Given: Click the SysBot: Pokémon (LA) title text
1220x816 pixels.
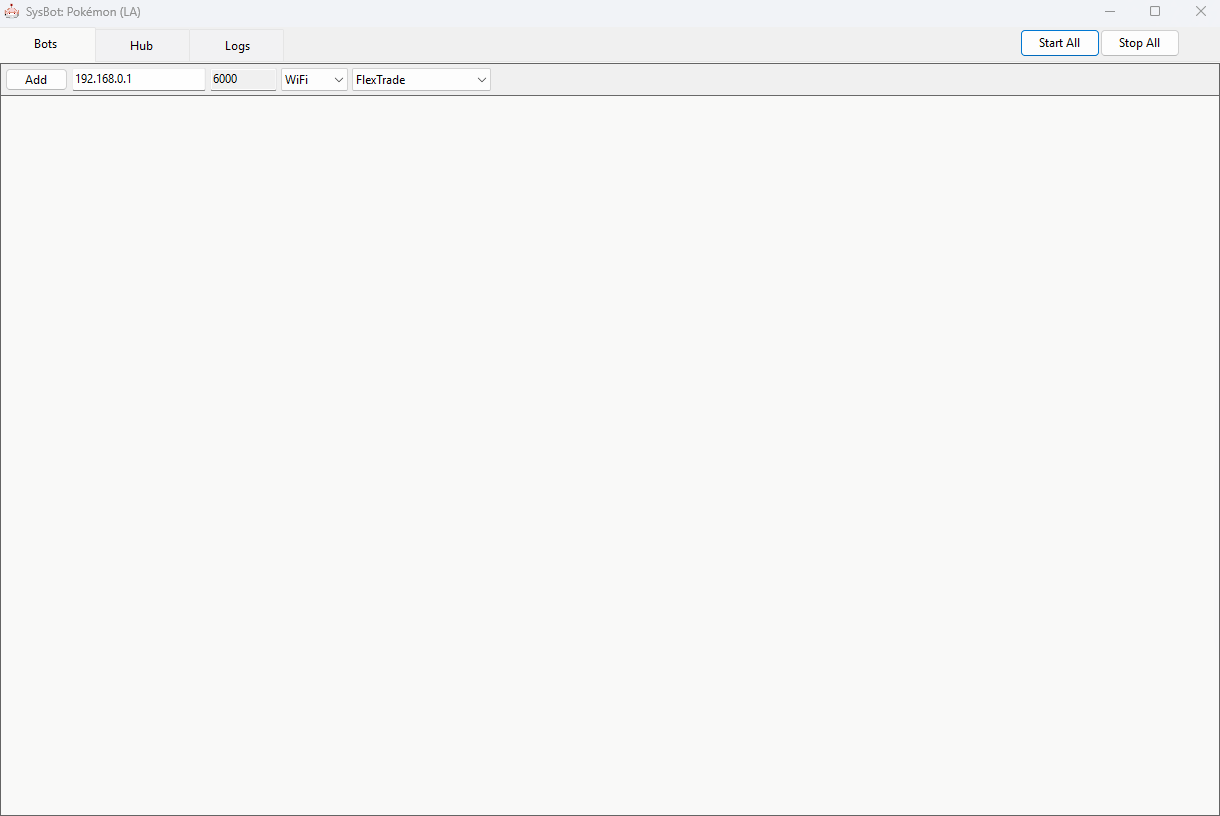Looking at the screenshot, I should 83,11.
